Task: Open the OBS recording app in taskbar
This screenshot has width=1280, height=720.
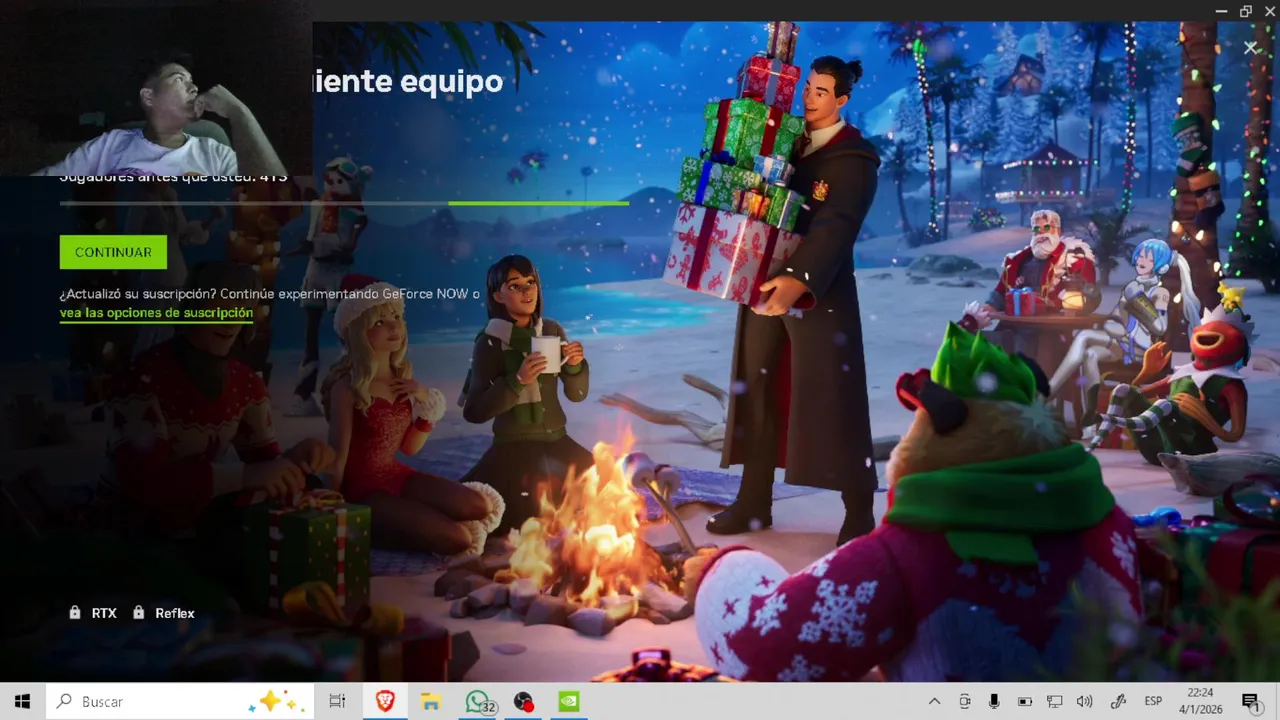Action: [523, 702]
